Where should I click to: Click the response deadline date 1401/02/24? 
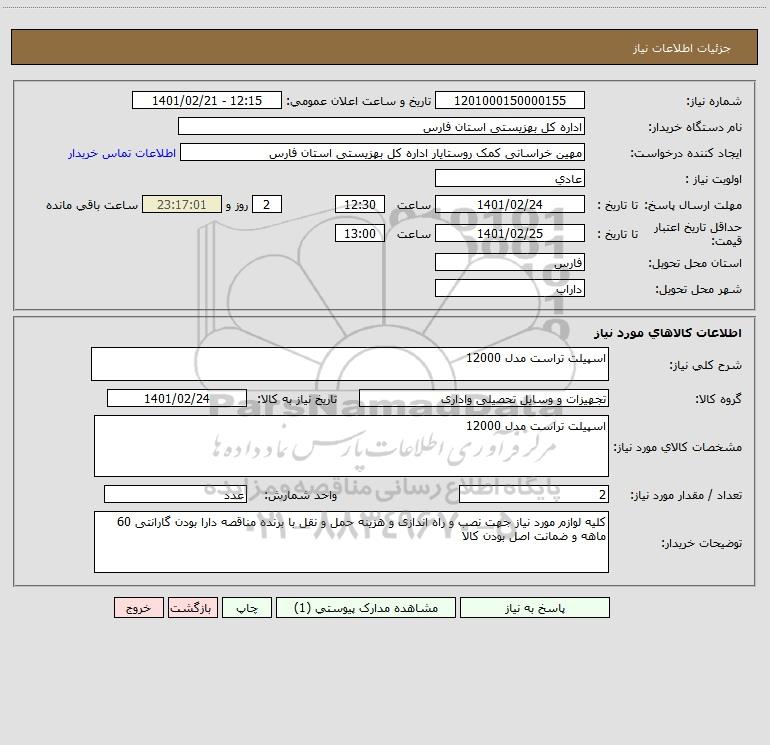pyautogui.click(x=510, y=204)
